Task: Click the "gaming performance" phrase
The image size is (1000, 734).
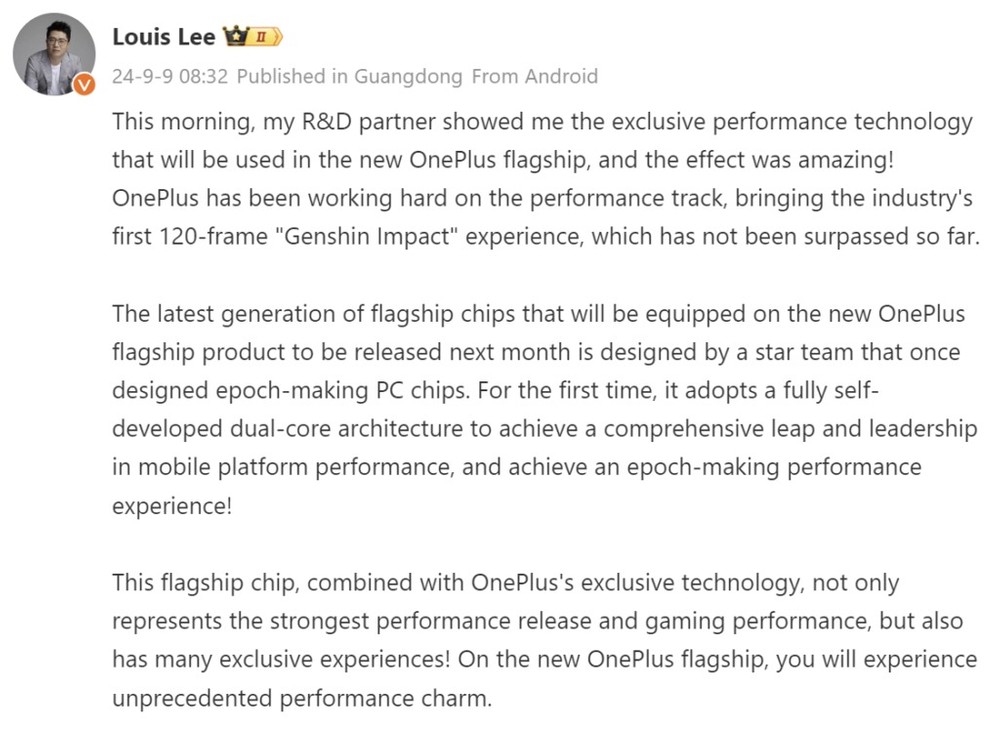Action: (768, 620)
